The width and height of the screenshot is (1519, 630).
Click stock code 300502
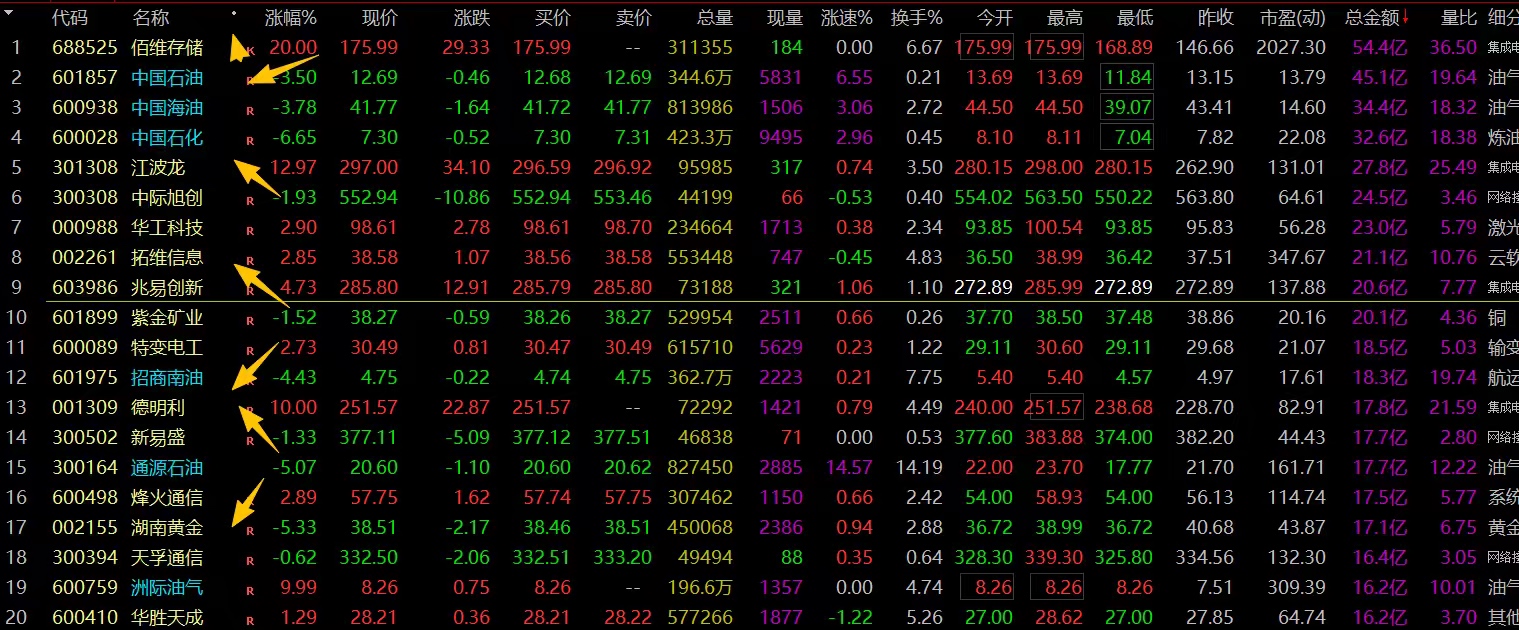85,438
